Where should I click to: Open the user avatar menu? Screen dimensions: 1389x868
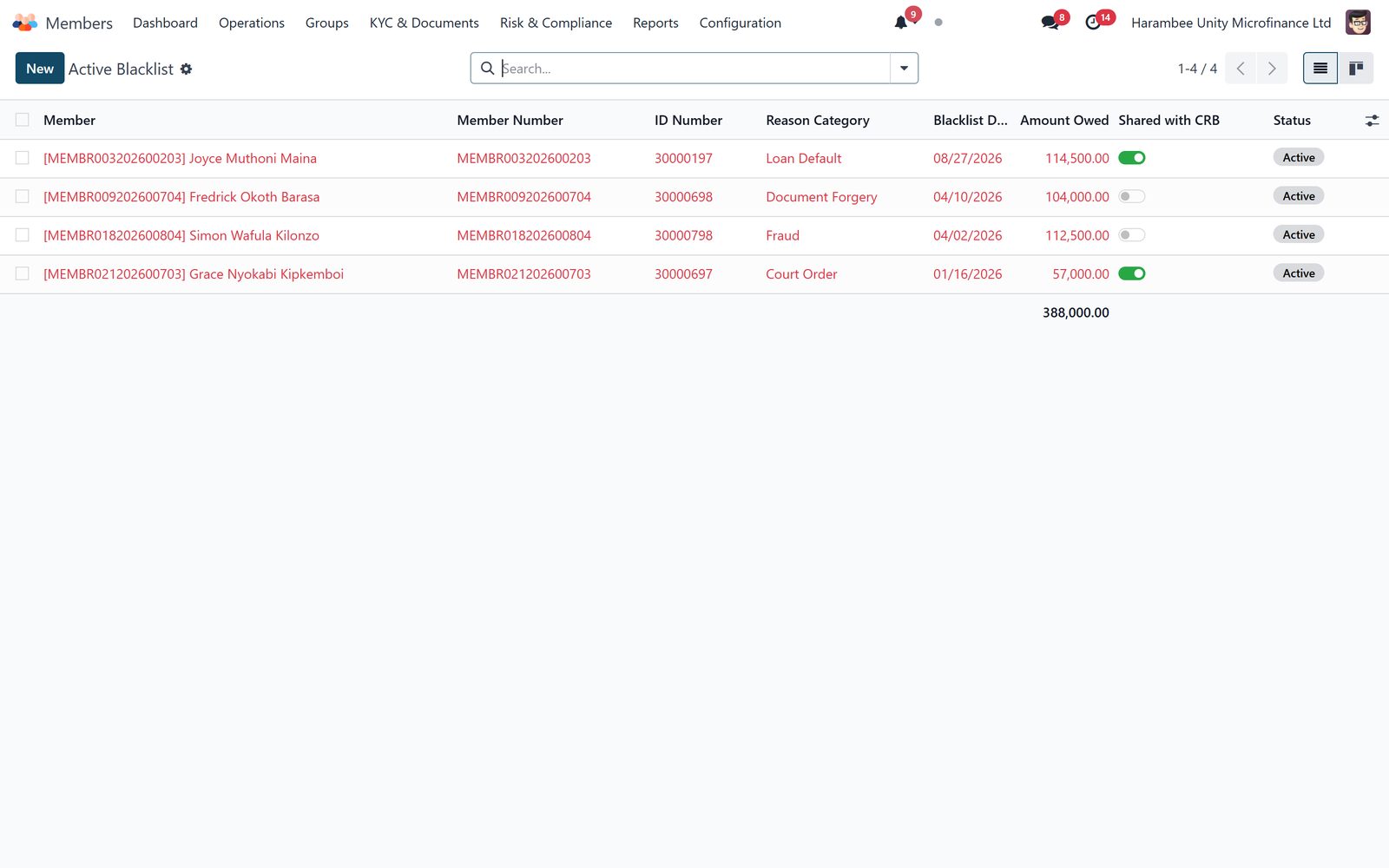[1358, 23]
